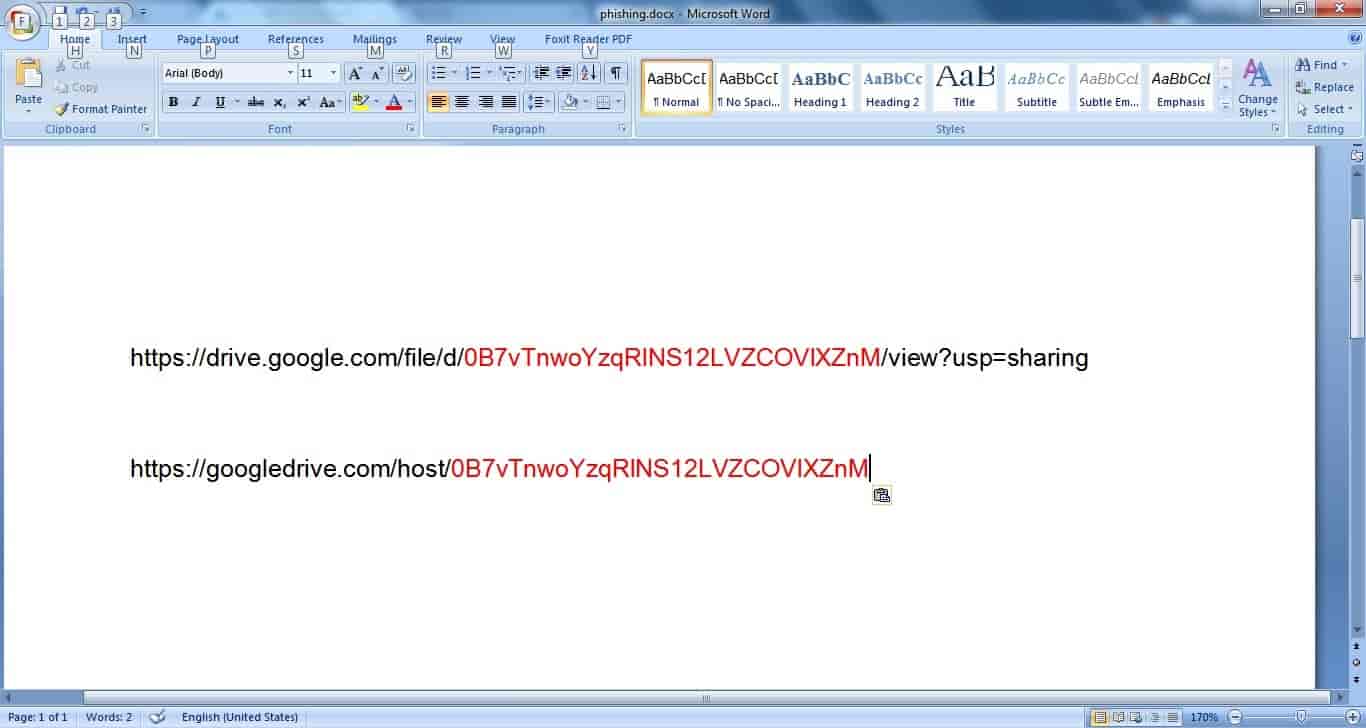Image resolution: width=1366 pixels, height=728 pixels.
Task: Click the Numbering list icon
Action: [473, 73]
